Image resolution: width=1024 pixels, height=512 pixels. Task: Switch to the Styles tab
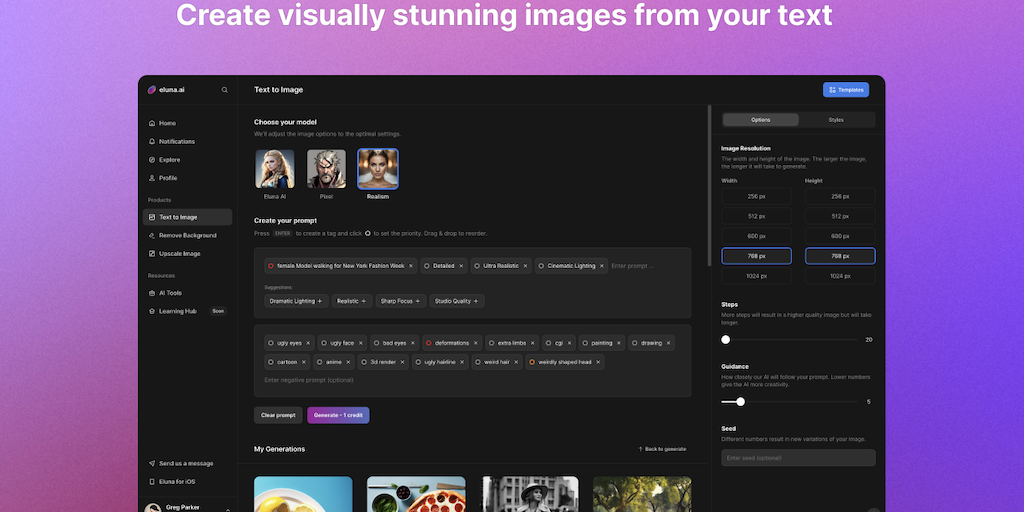(x=836, y=120)
